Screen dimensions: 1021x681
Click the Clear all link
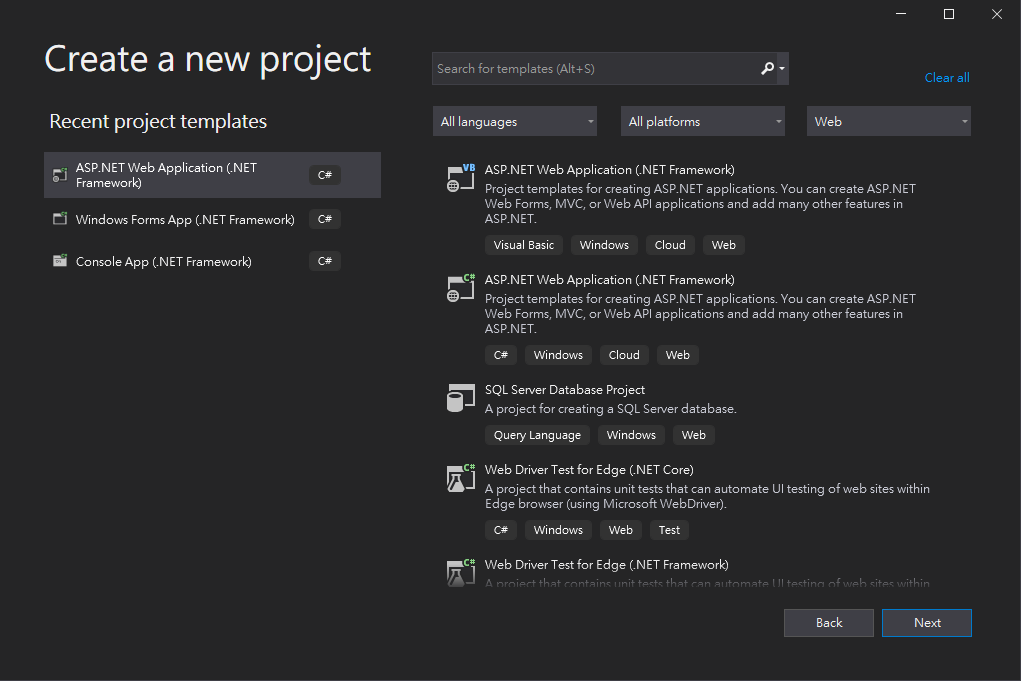click(x=947, y=78)
